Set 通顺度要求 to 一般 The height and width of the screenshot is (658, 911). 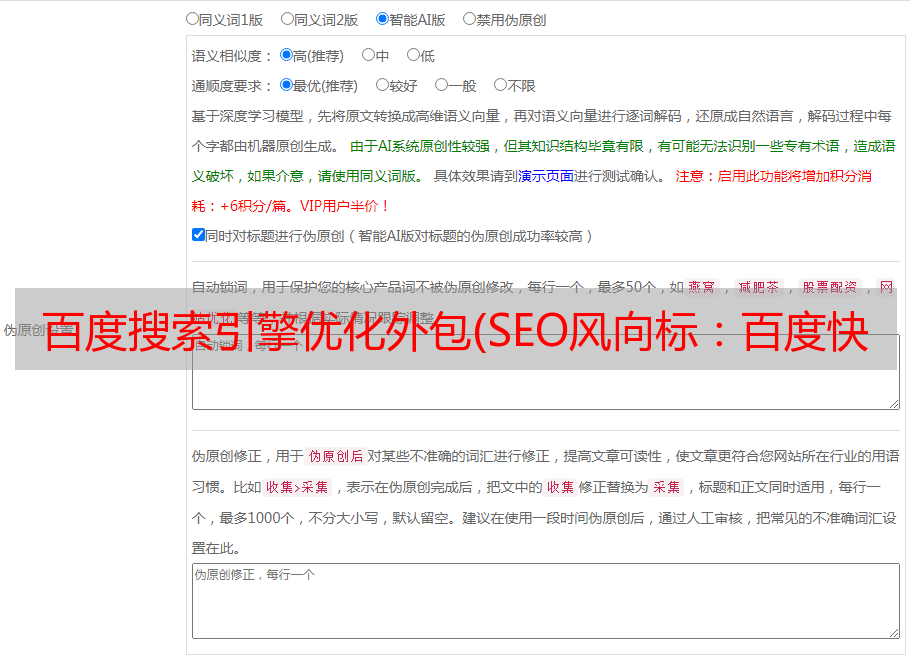point(442,85)
